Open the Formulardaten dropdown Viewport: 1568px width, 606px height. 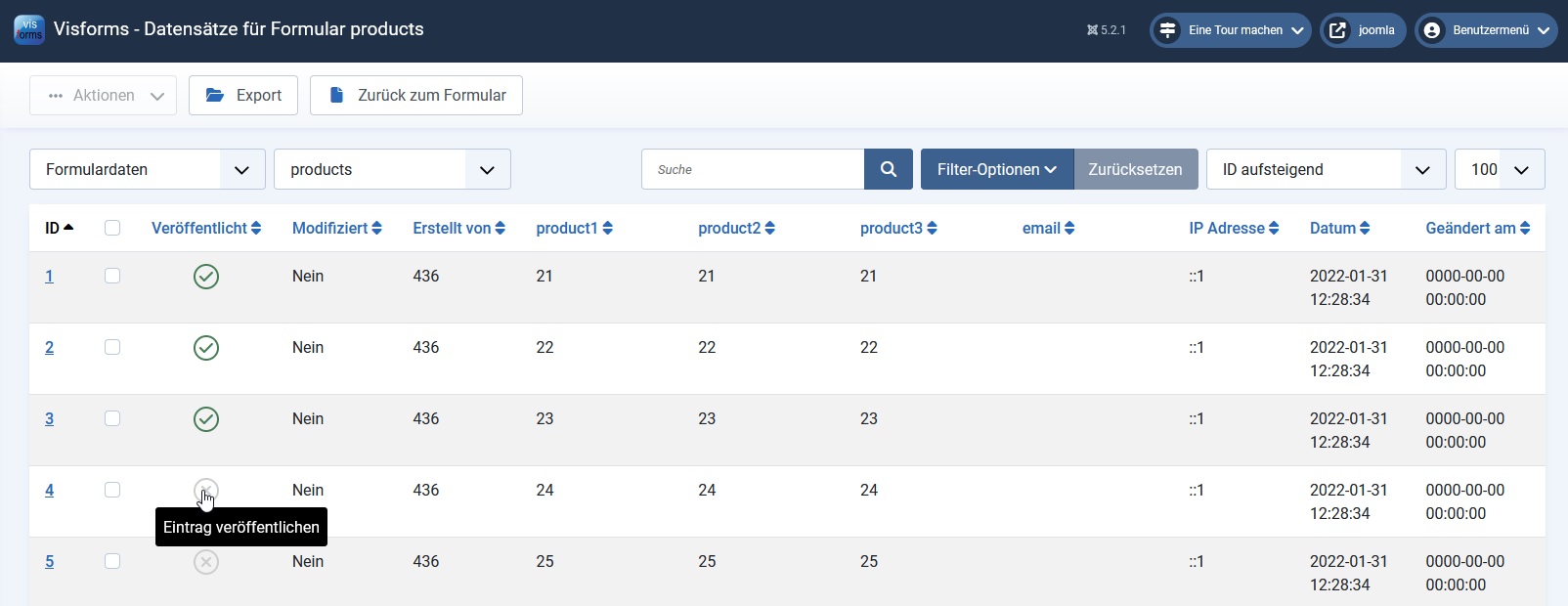(x=147, y=169)
